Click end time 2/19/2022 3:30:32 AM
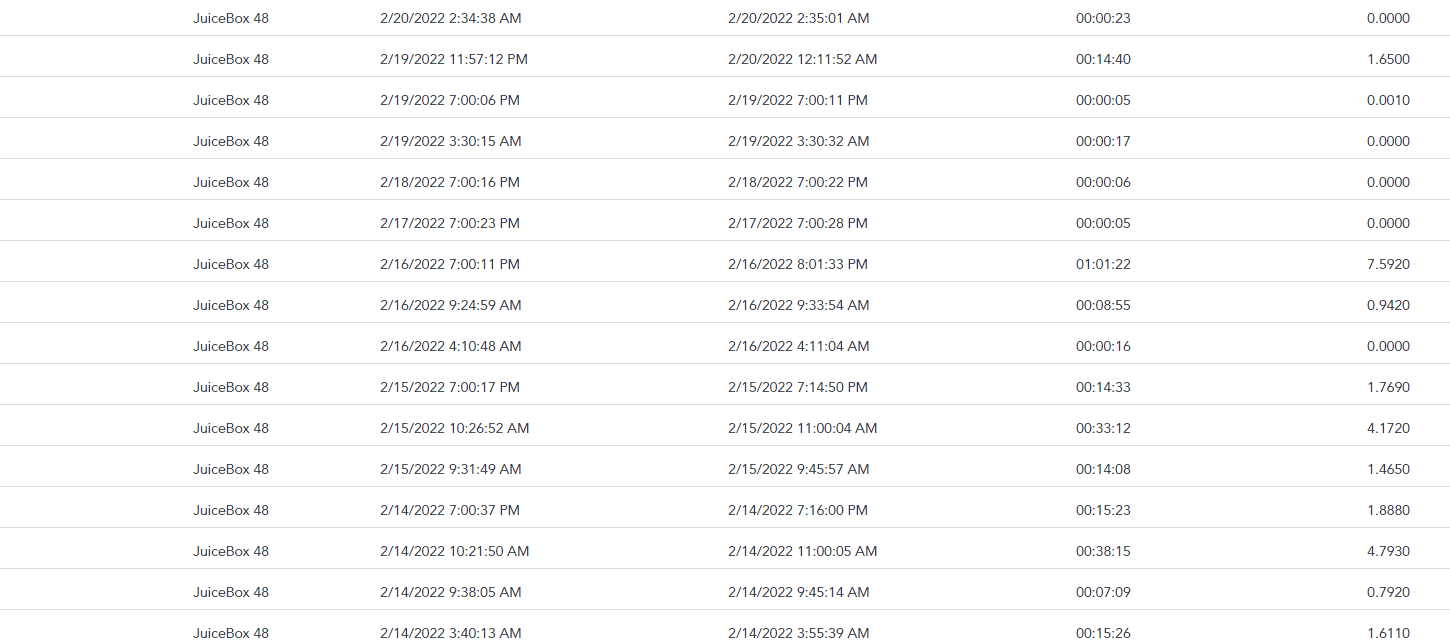Viewport: 1450px width, 644px height. [x=798, y=141]
